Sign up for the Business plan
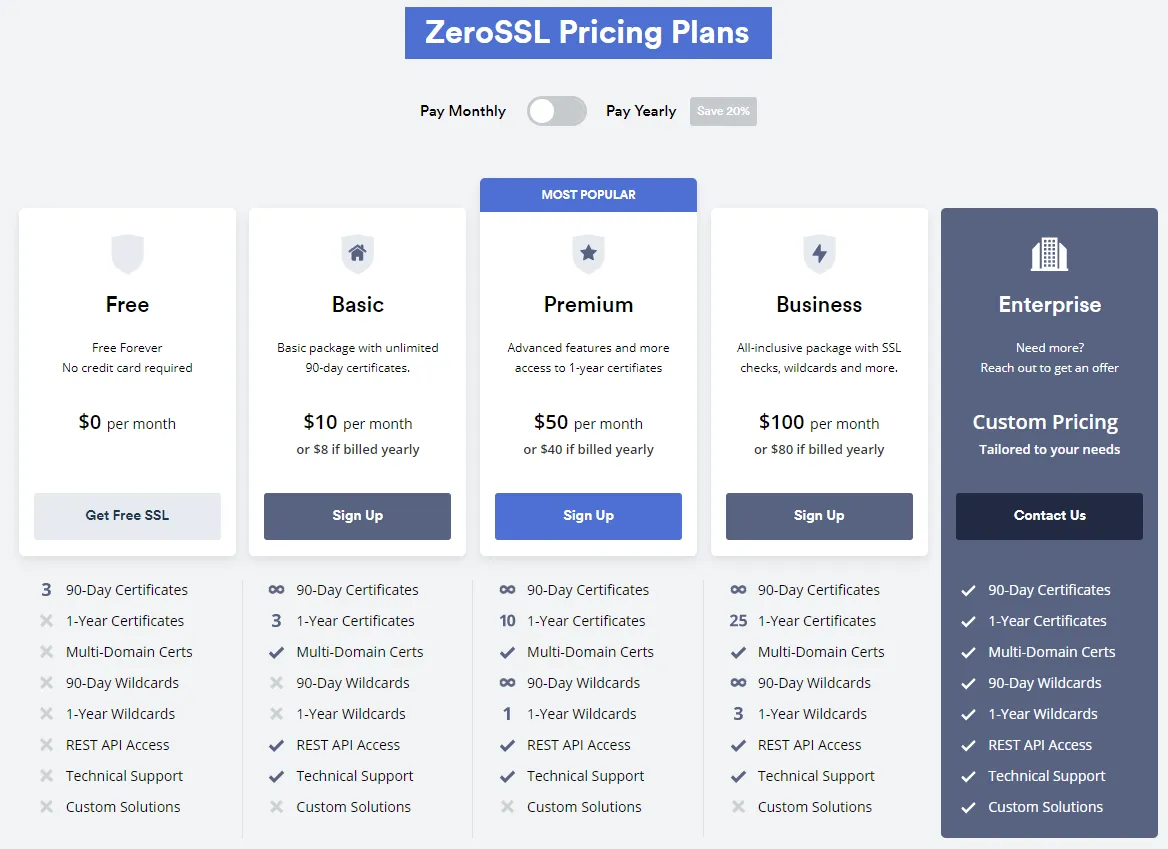Viewport: 1168px width, 849px height. click(819, 515)
